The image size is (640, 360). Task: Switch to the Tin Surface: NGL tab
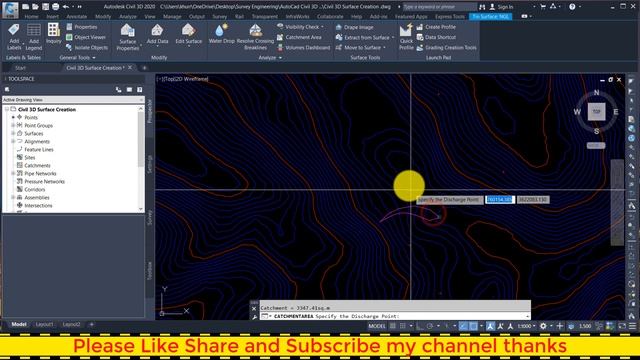(491, 16)
